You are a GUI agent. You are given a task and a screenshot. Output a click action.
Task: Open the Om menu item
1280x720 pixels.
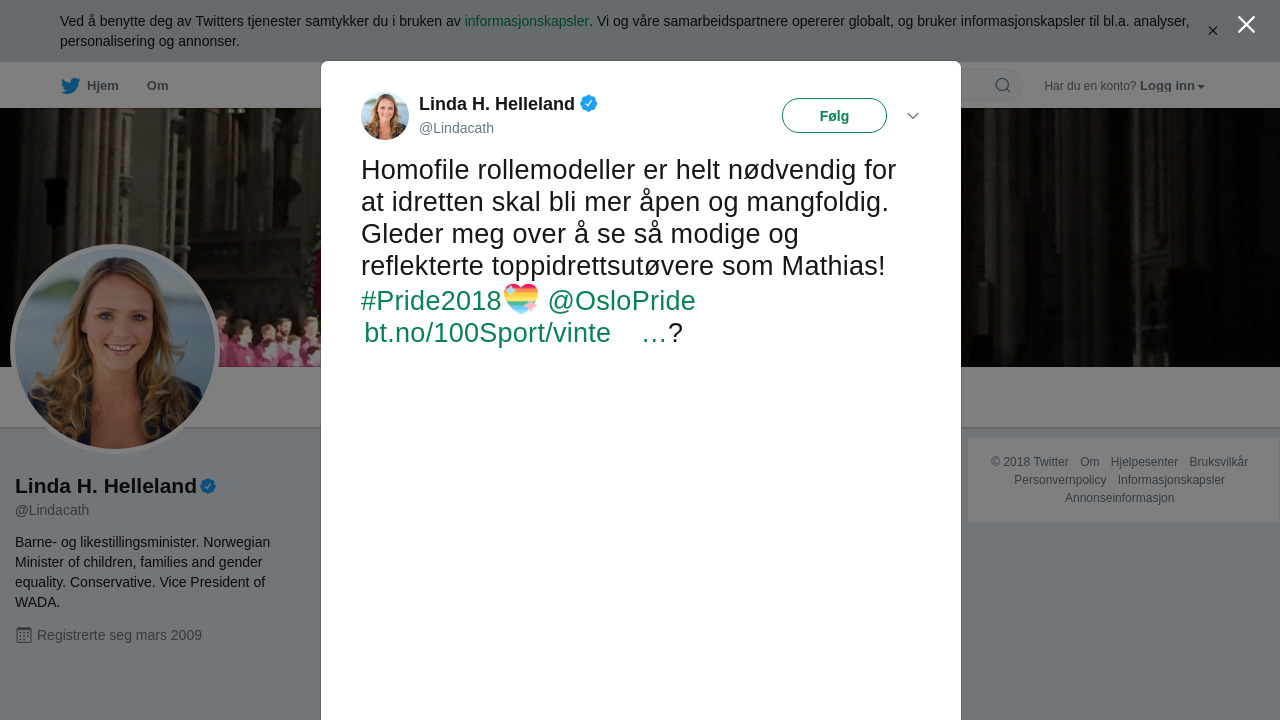(158, 86)
